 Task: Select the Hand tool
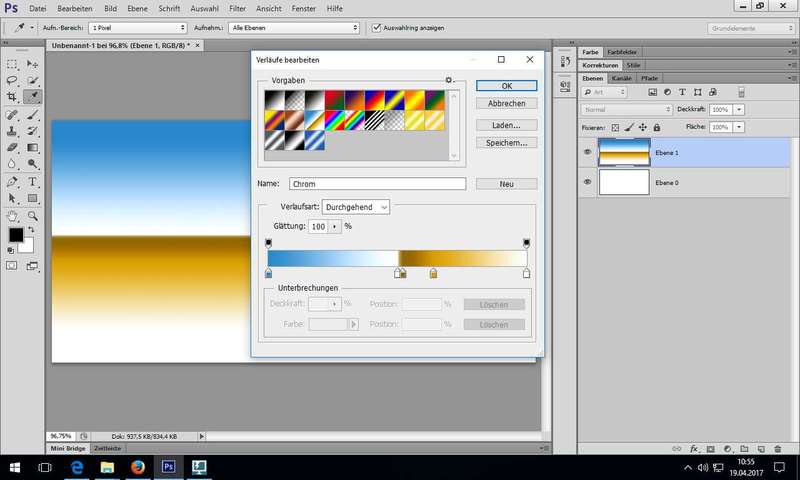coord(12,215)
